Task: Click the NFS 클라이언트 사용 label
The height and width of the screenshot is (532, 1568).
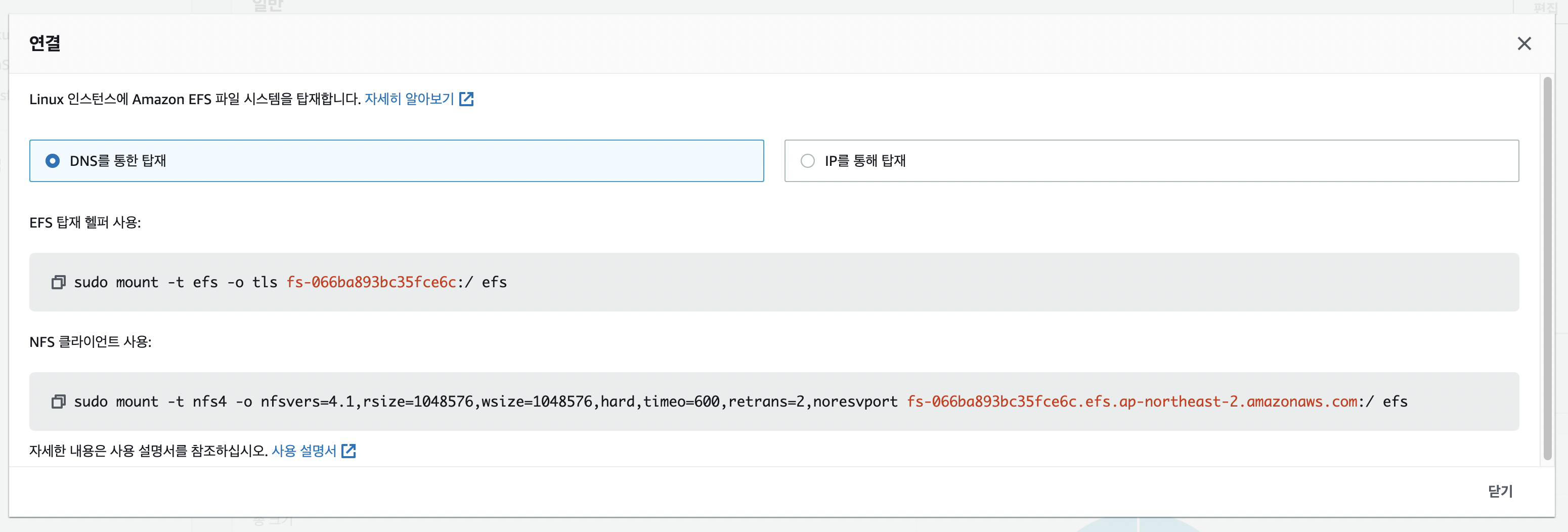Action: coord(91,342)
